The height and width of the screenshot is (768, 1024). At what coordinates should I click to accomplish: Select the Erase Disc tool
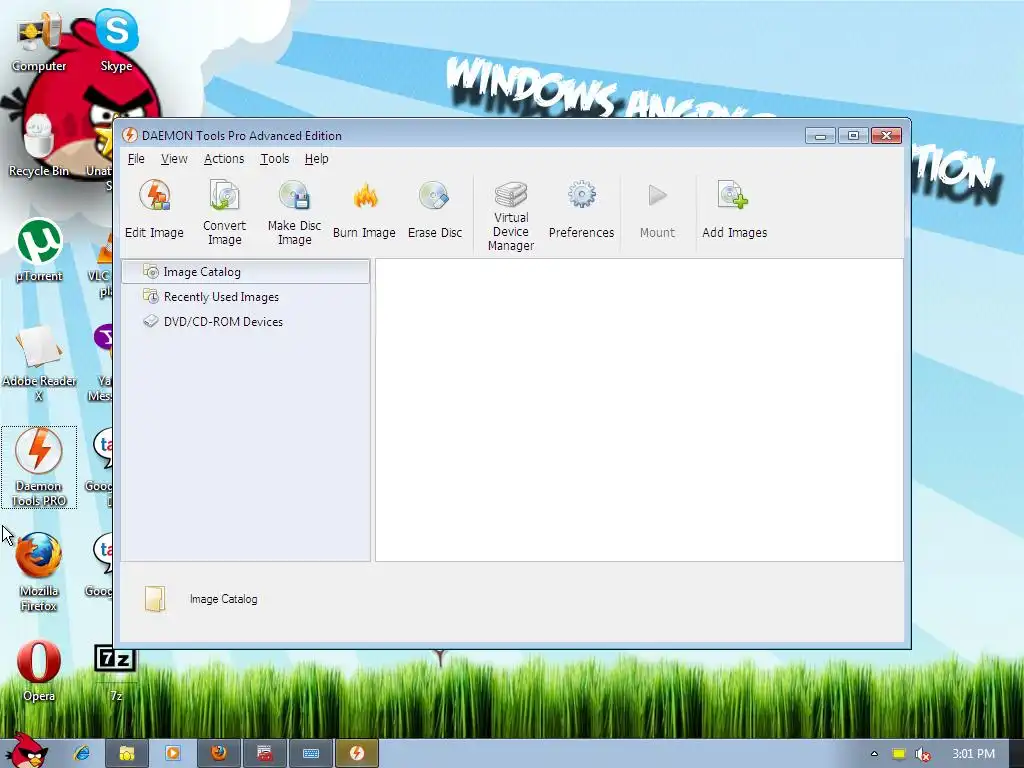[x=434, y=210]
